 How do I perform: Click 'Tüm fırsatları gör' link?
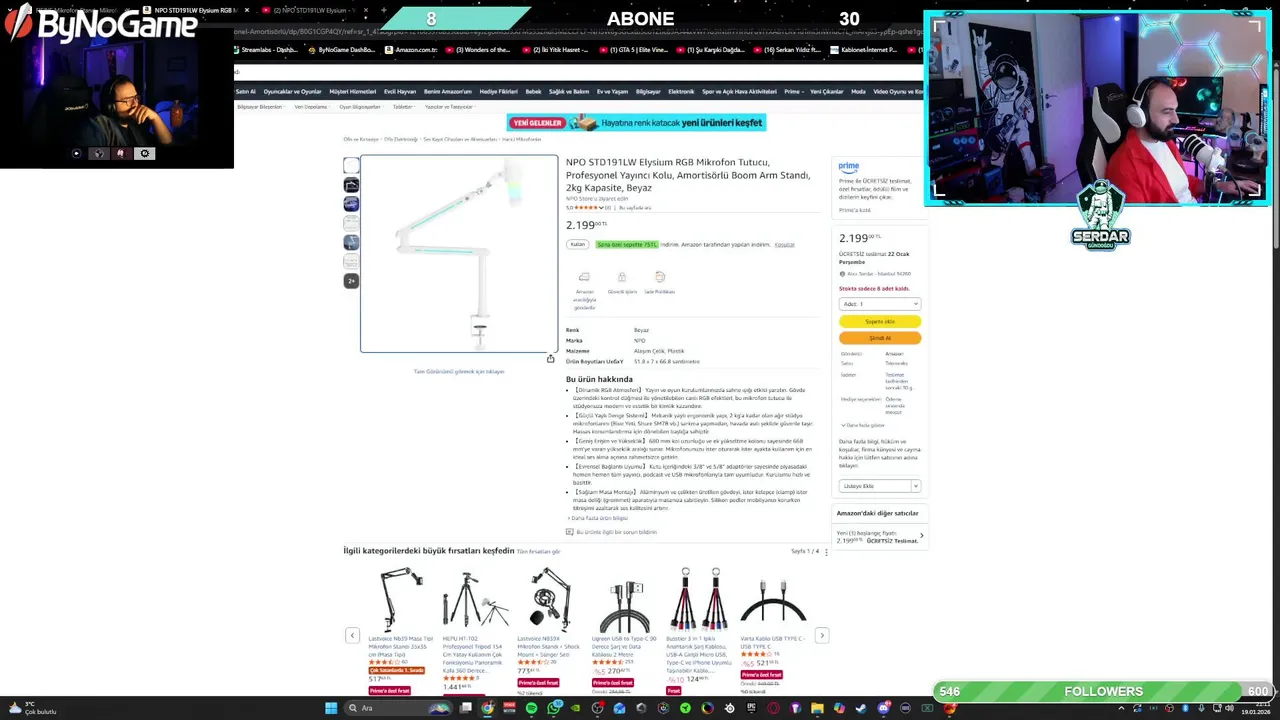pos(538,552)
